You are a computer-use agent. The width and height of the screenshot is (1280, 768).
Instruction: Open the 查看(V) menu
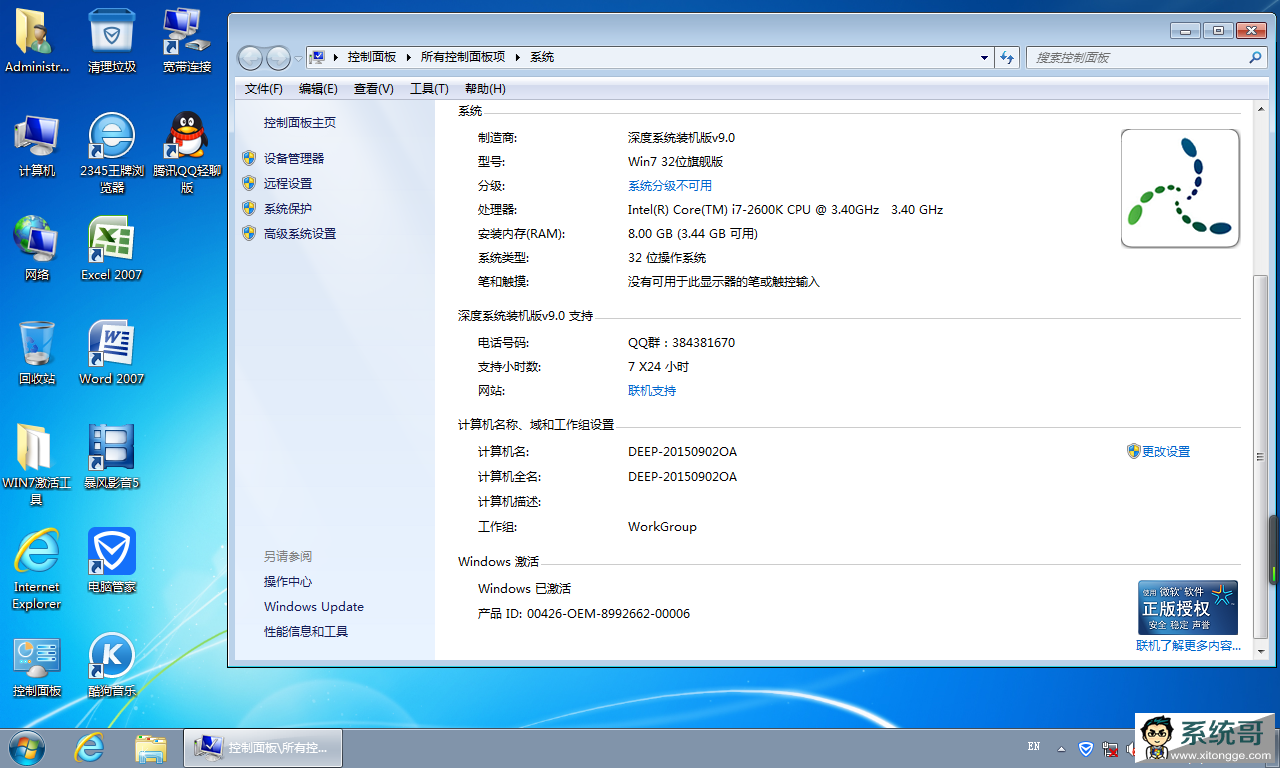374,89
